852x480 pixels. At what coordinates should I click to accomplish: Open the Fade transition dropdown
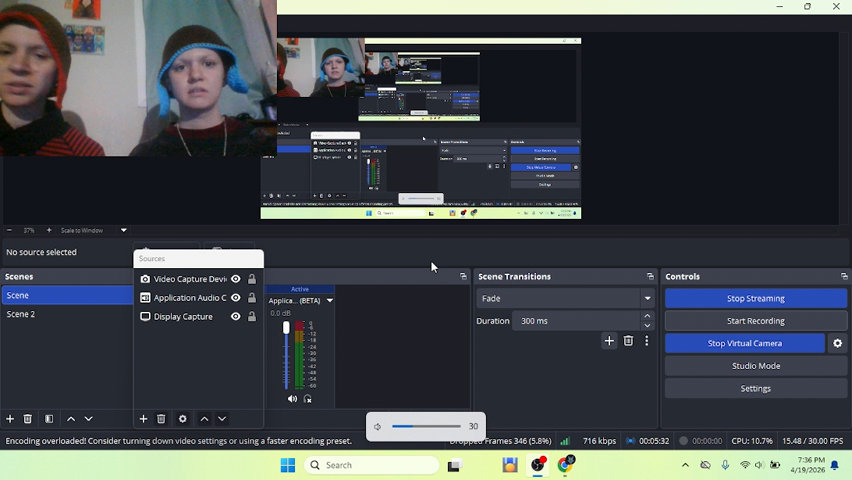point(565,298)
